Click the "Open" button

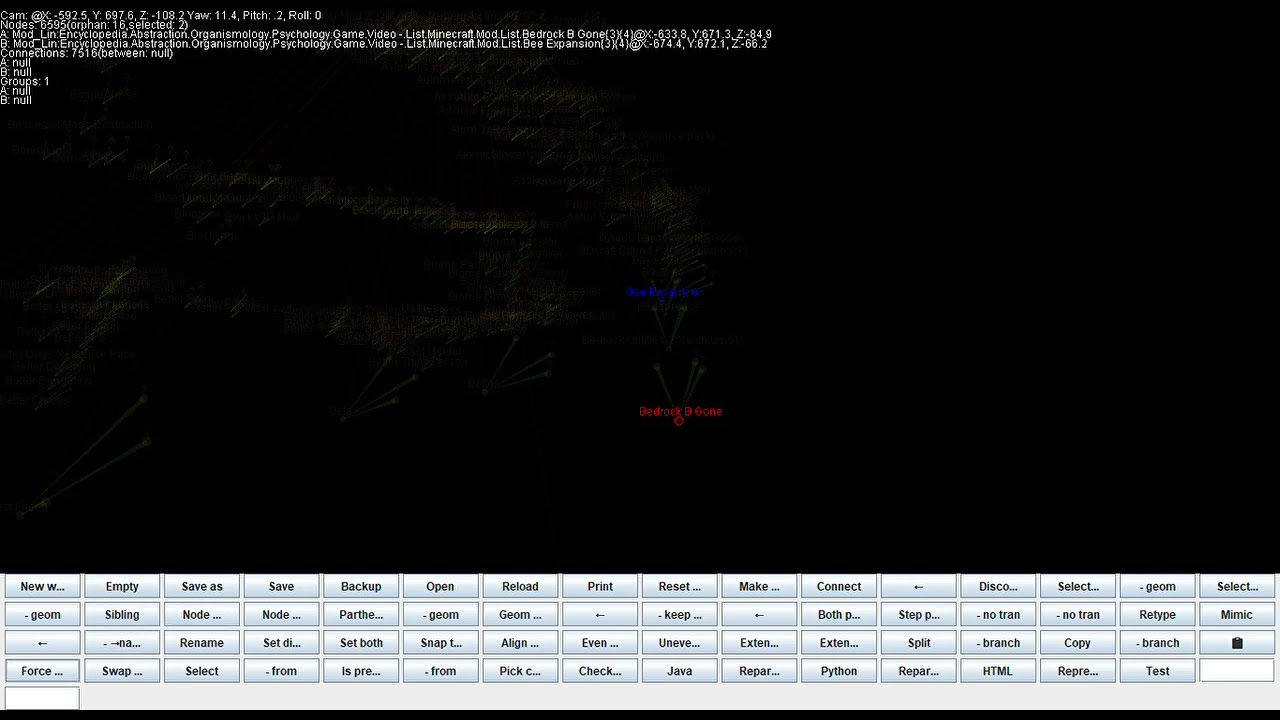pos(440,587)
